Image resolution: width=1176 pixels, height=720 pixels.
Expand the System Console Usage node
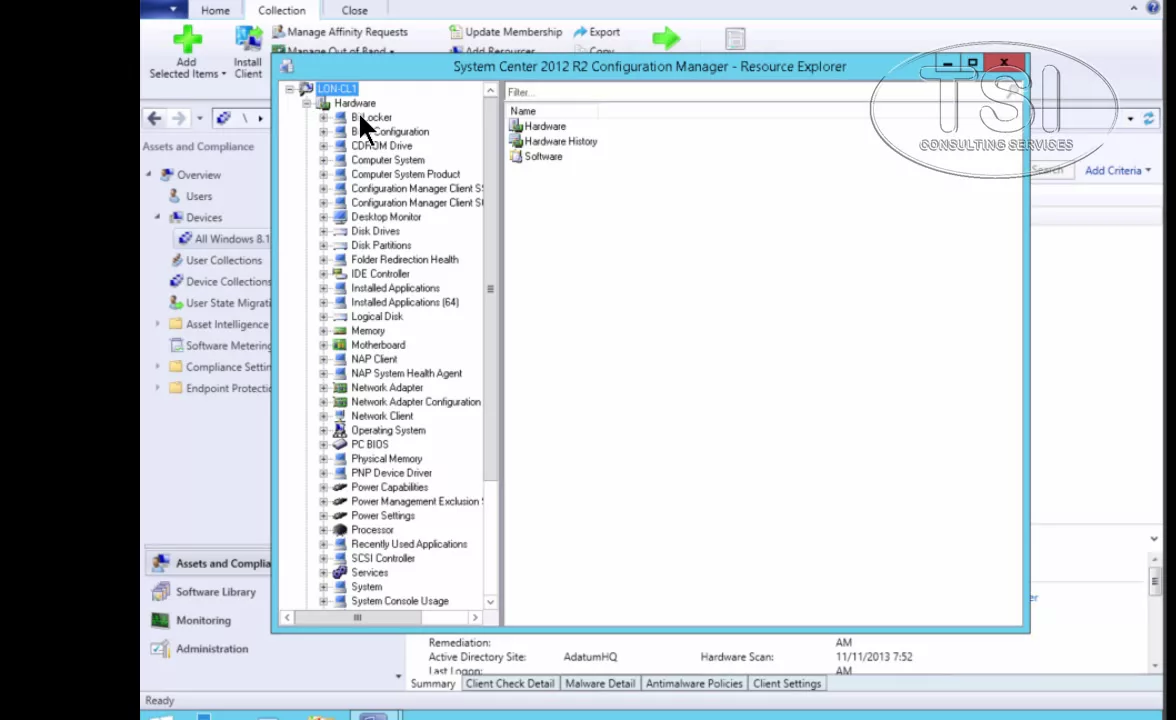(323, 602)
